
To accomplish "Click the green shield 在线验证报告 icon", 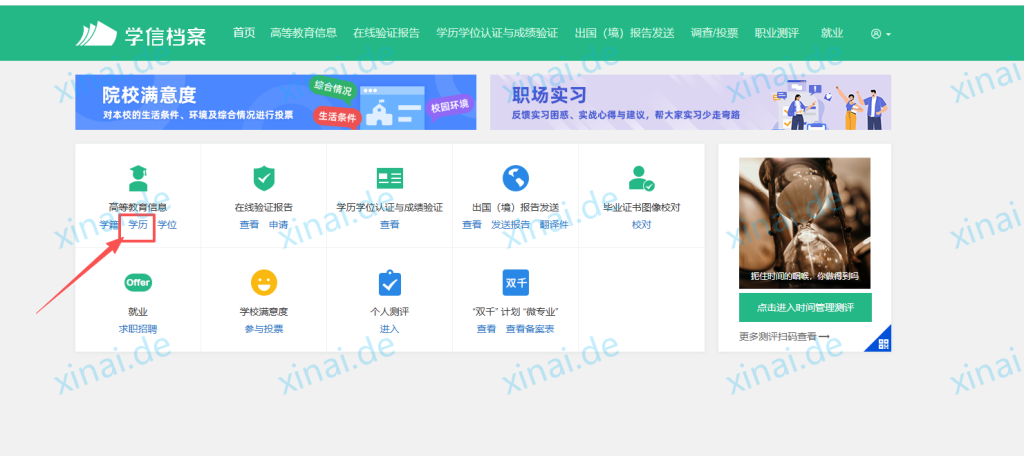I will click(x=264, y=178).
